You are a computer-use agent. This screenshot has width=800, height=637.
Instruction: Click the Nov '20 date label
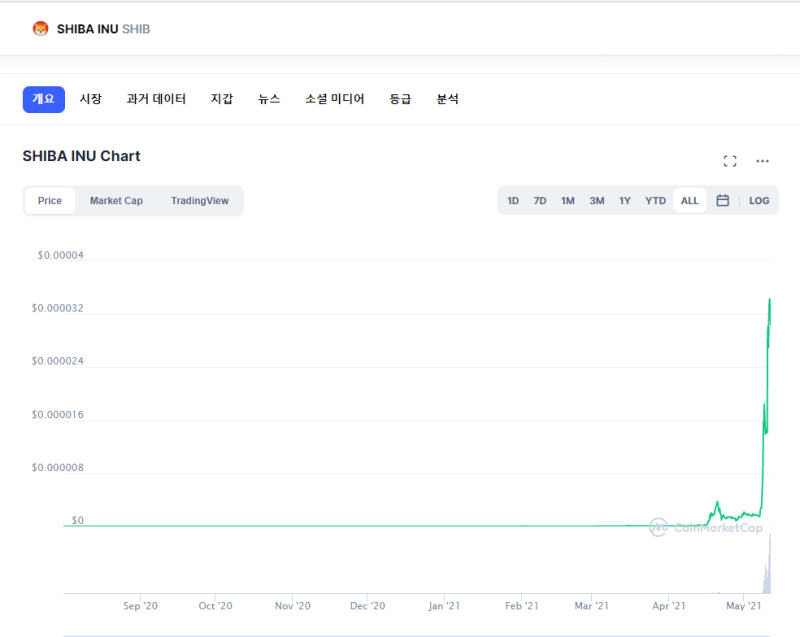pos(292,606)
